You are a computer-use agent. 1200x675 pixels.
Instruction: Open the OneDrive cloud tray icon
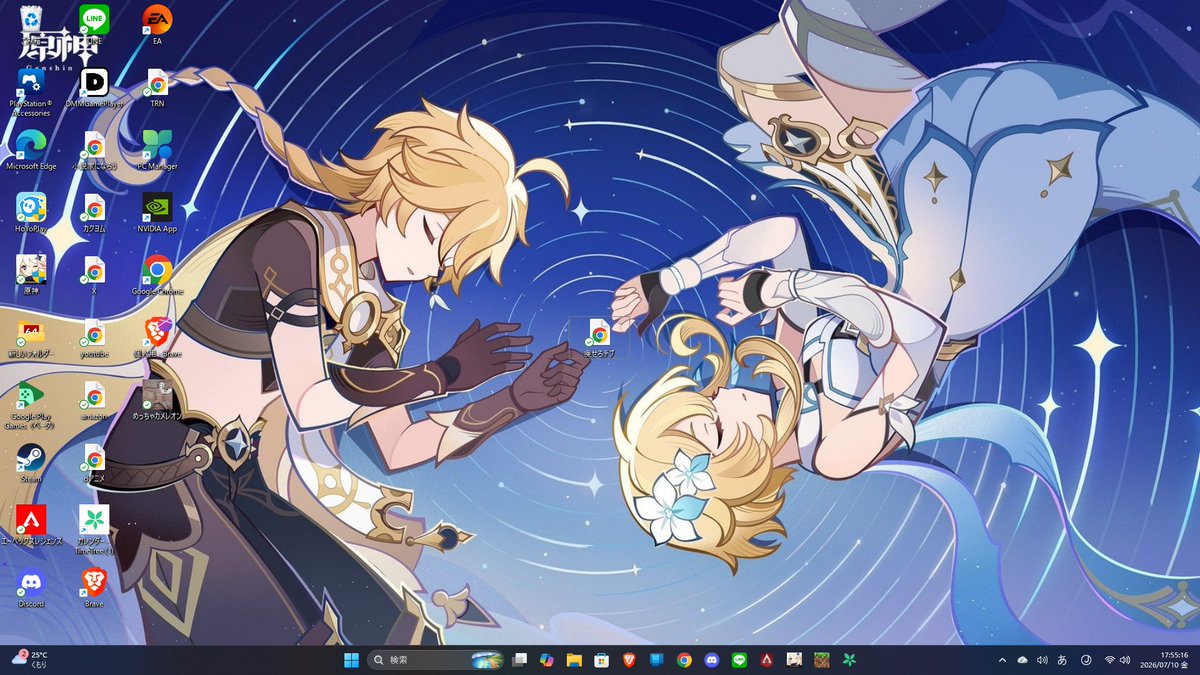coord(1022,660)
